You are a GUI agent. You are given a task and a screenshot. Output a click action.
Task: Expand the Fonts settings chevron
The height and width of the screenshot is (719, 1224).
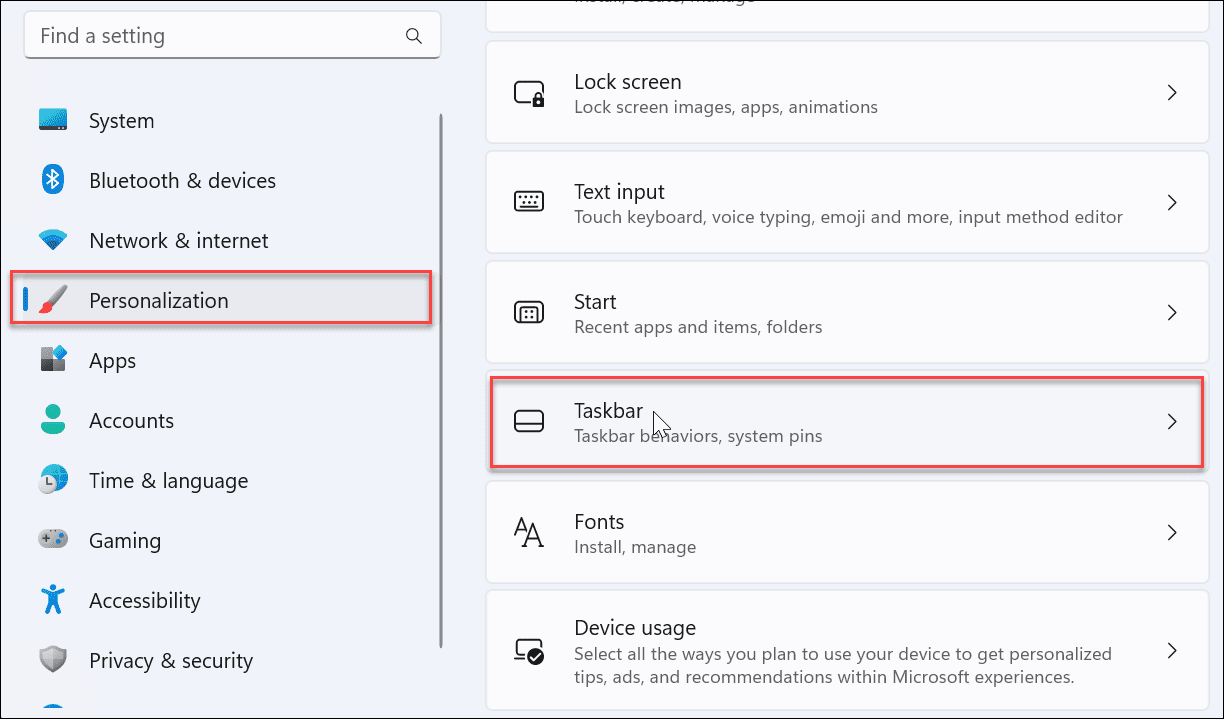point(1172,532)
